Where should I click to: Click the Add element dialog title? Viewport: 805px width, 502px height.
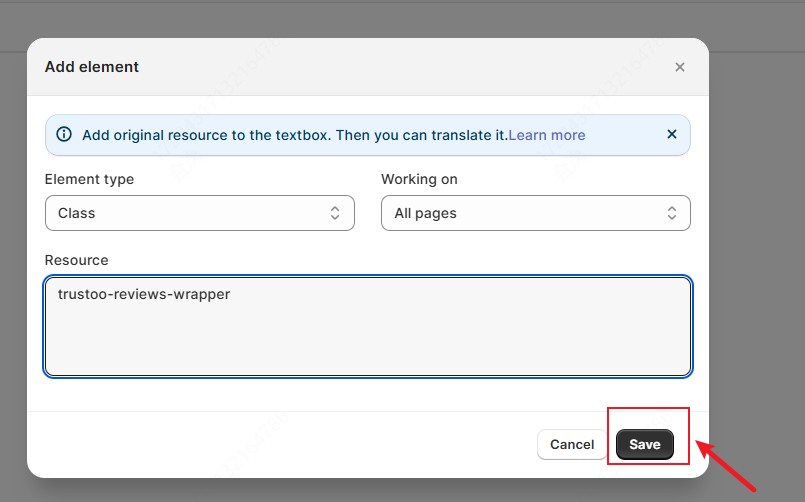92,67
